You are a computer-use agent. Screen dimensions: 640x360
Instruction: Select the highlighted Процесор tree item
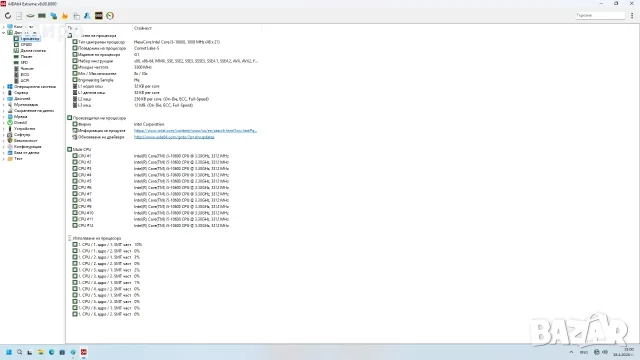[30, 38]
